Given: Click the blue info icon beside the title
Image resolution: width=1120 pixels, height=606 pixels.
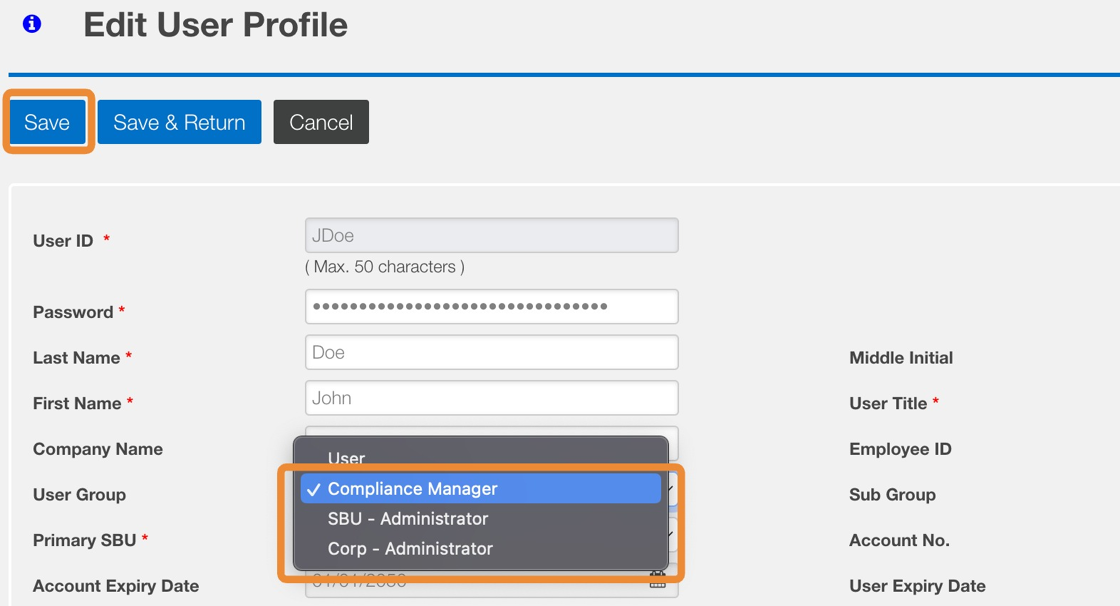Looking at the screenshot, I should coord(32,24).
